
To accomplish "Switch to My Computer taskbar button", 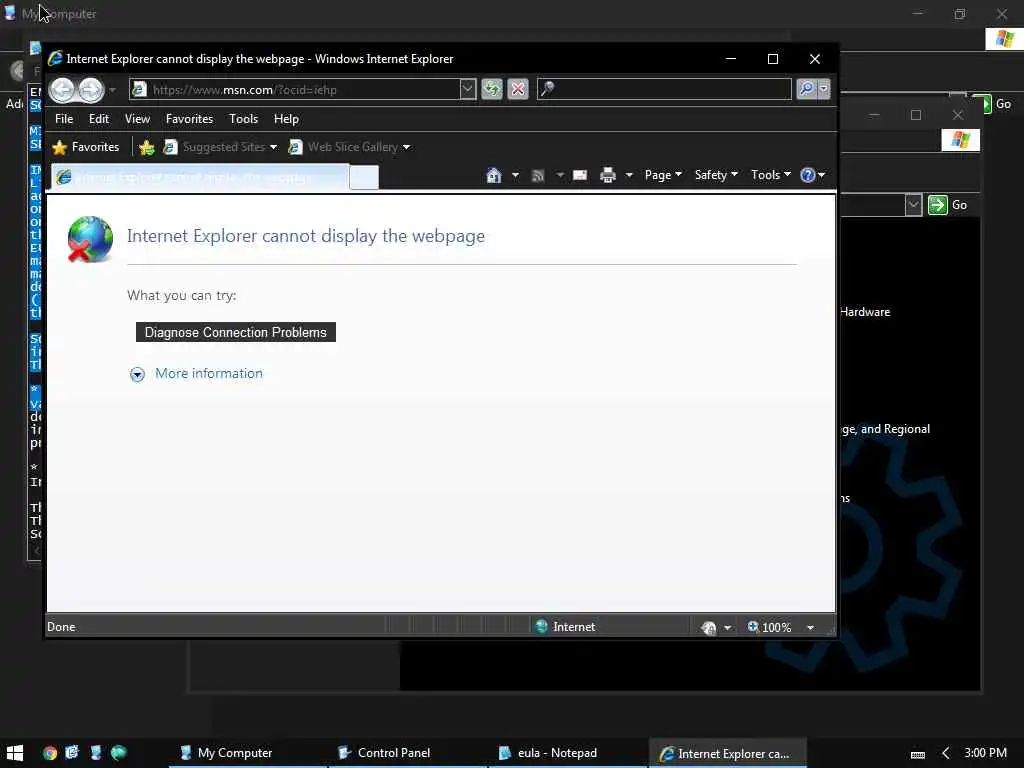I will (246, 753).
